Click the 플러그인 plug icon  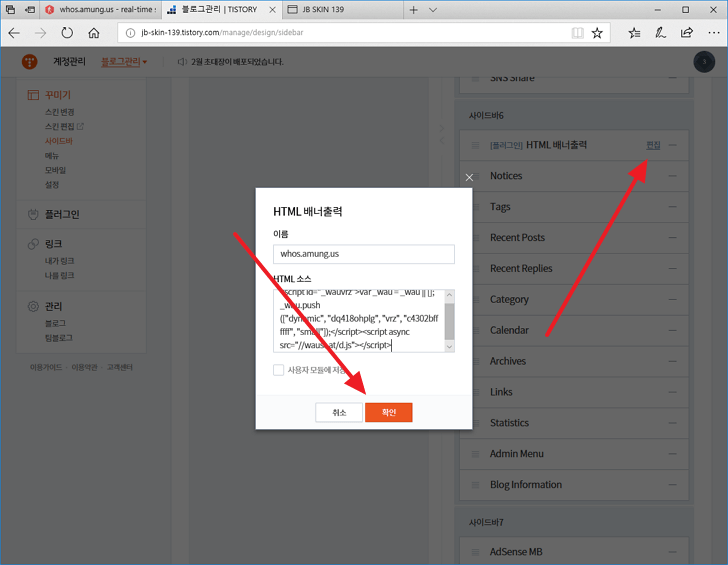click(x=33, y=214)
